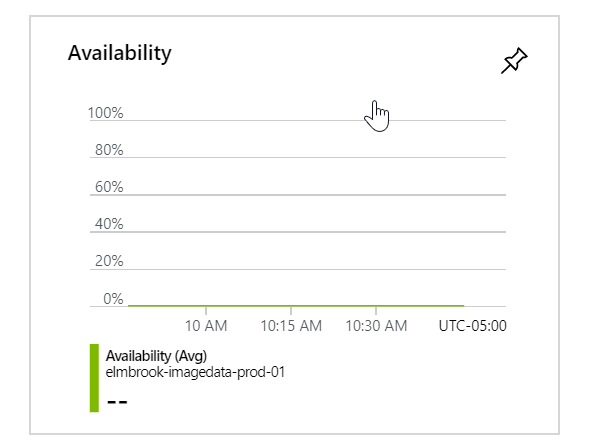Viewport: 609px width, 448px height.
Task: Click the 100% y-axis label
Action: pos(105,113)
